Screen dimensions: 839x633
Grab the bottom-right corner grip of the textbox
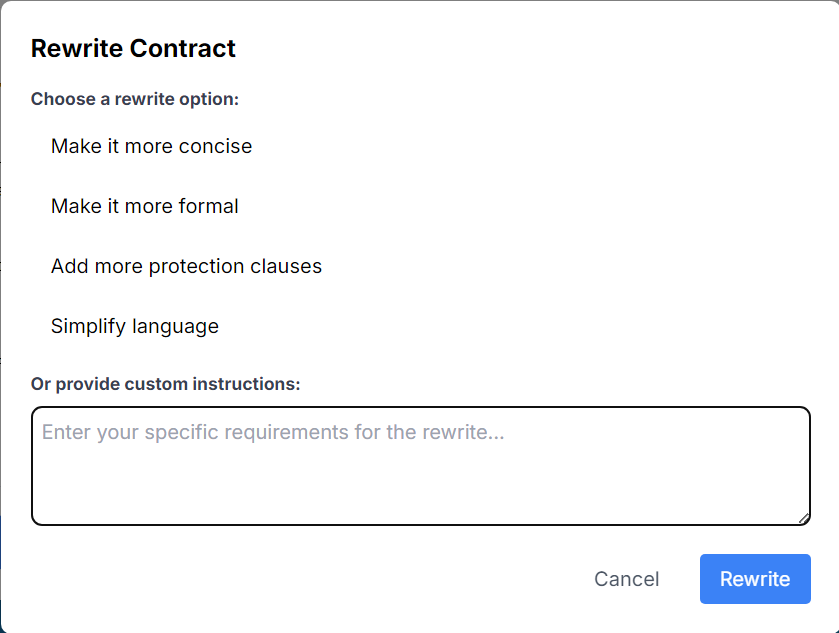(803, 518)
